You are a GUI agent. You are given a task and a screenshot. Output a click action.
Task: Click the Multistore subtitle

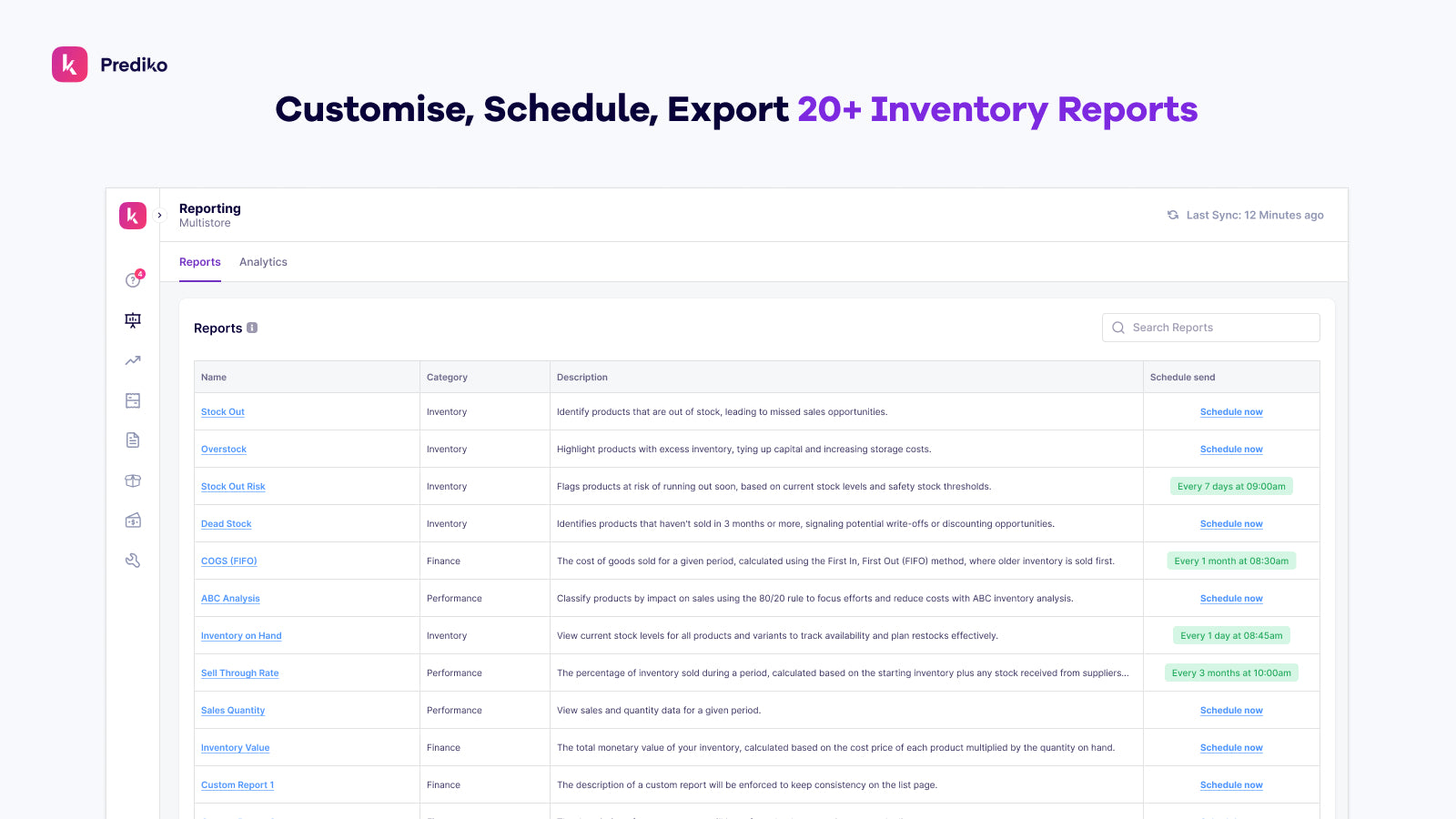coord(205,223)
